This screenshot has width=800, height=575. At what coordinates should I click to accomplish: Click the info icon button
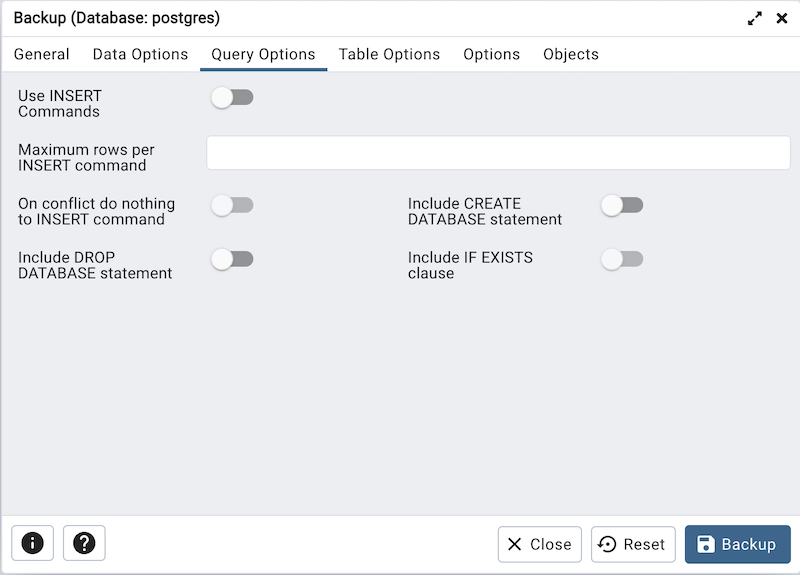click(33, 544)
